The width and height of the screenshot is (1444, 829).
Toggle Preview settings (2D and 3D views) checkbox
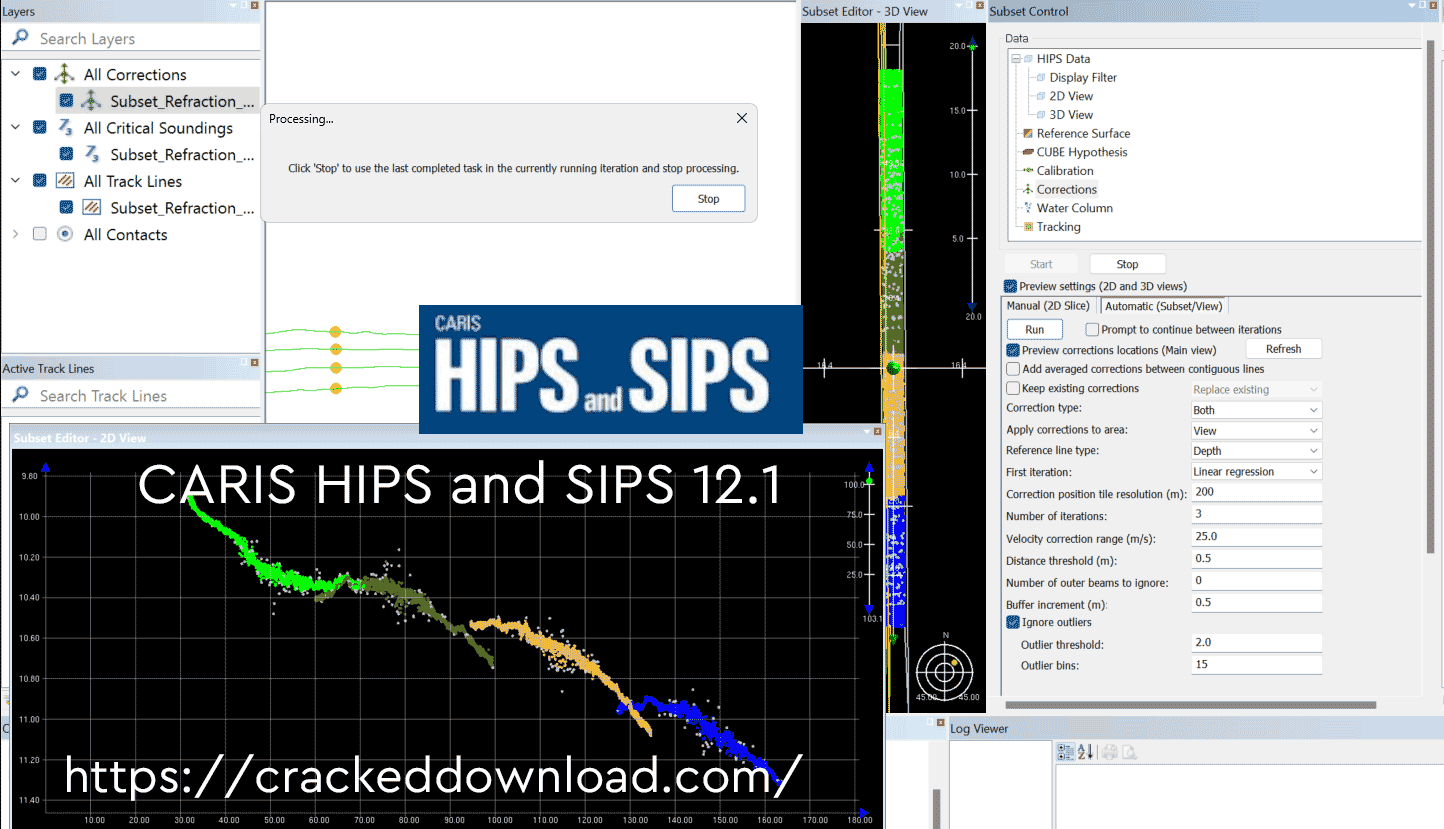tap(1010, 286)
